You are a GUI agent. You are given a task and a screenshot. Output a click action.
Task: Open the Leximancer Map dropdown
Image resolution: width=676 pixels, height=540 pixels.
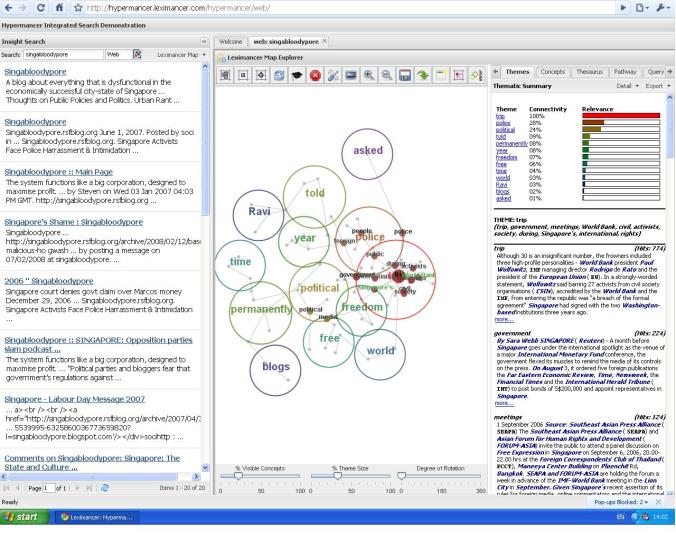(180, 54)
